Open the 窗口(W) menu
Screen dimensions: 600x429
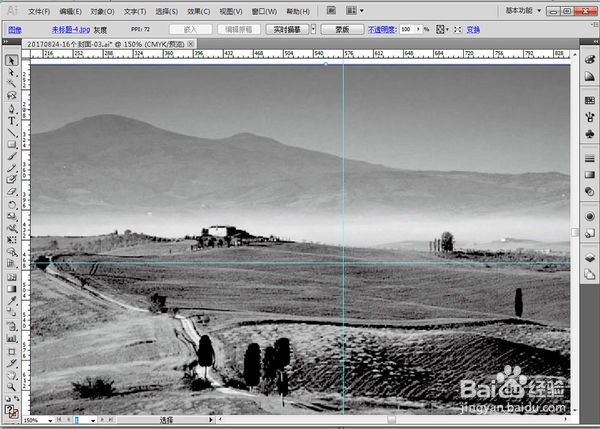coord(264,11)
